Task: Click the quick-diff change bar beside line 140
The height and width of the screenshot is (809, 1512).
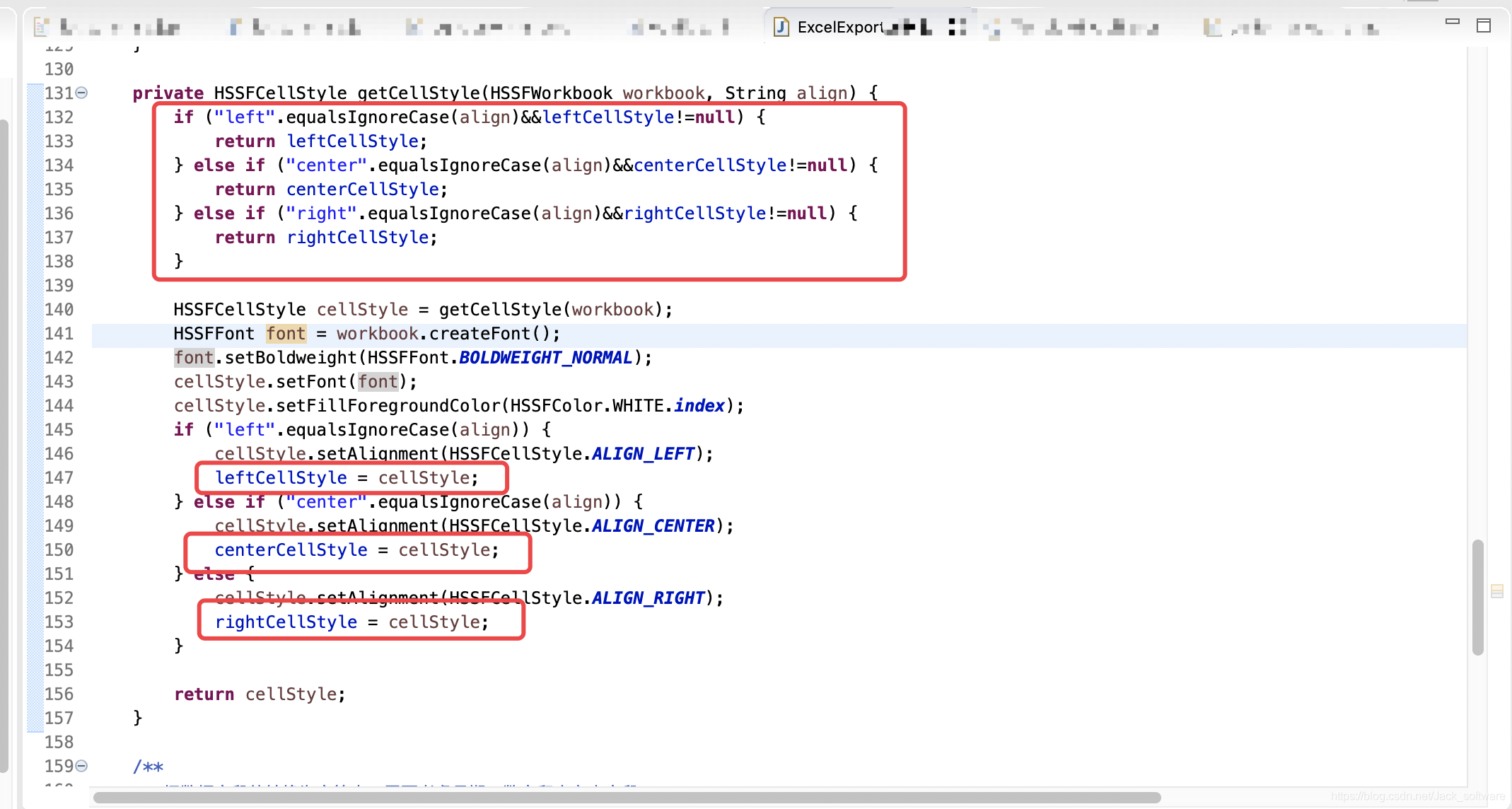Action: click(35, 310)
